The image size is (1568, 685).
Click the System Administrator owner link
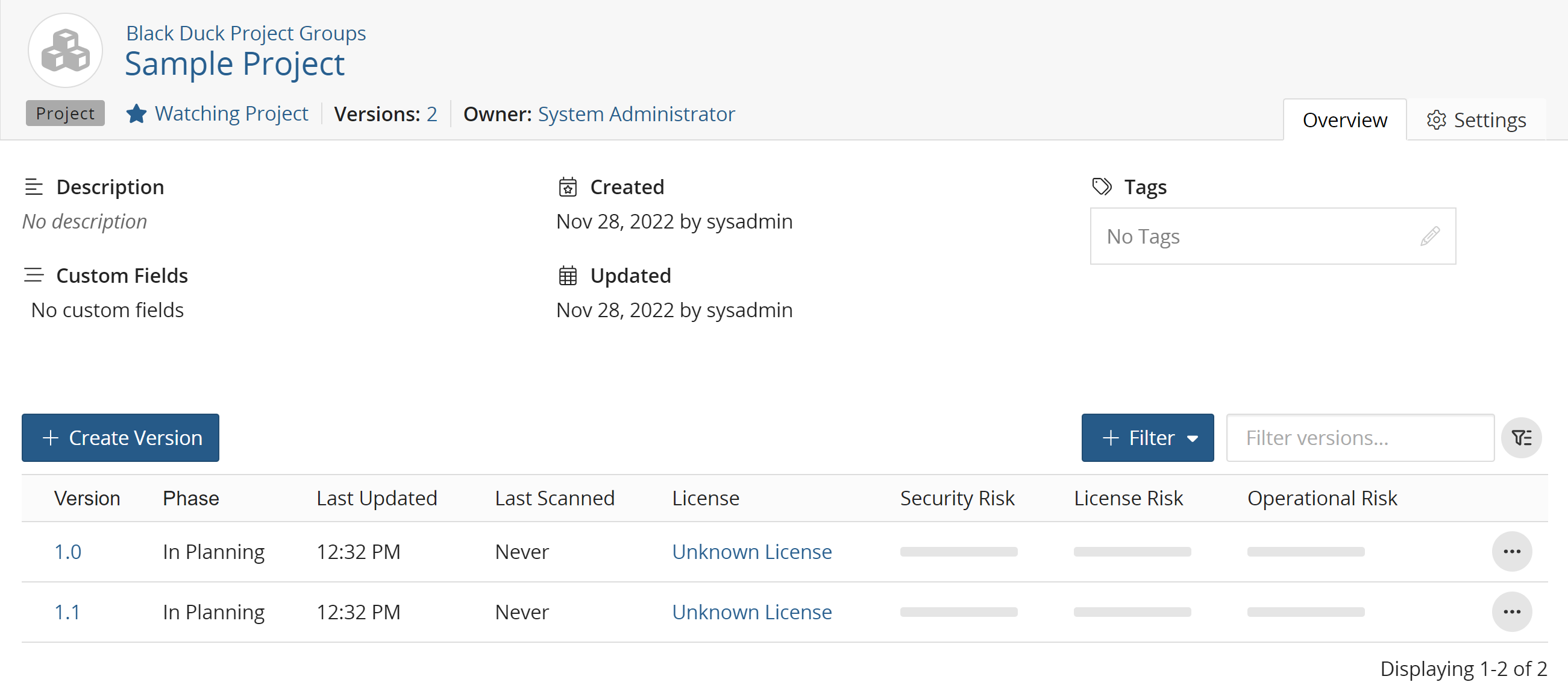[x=636, y=114]
